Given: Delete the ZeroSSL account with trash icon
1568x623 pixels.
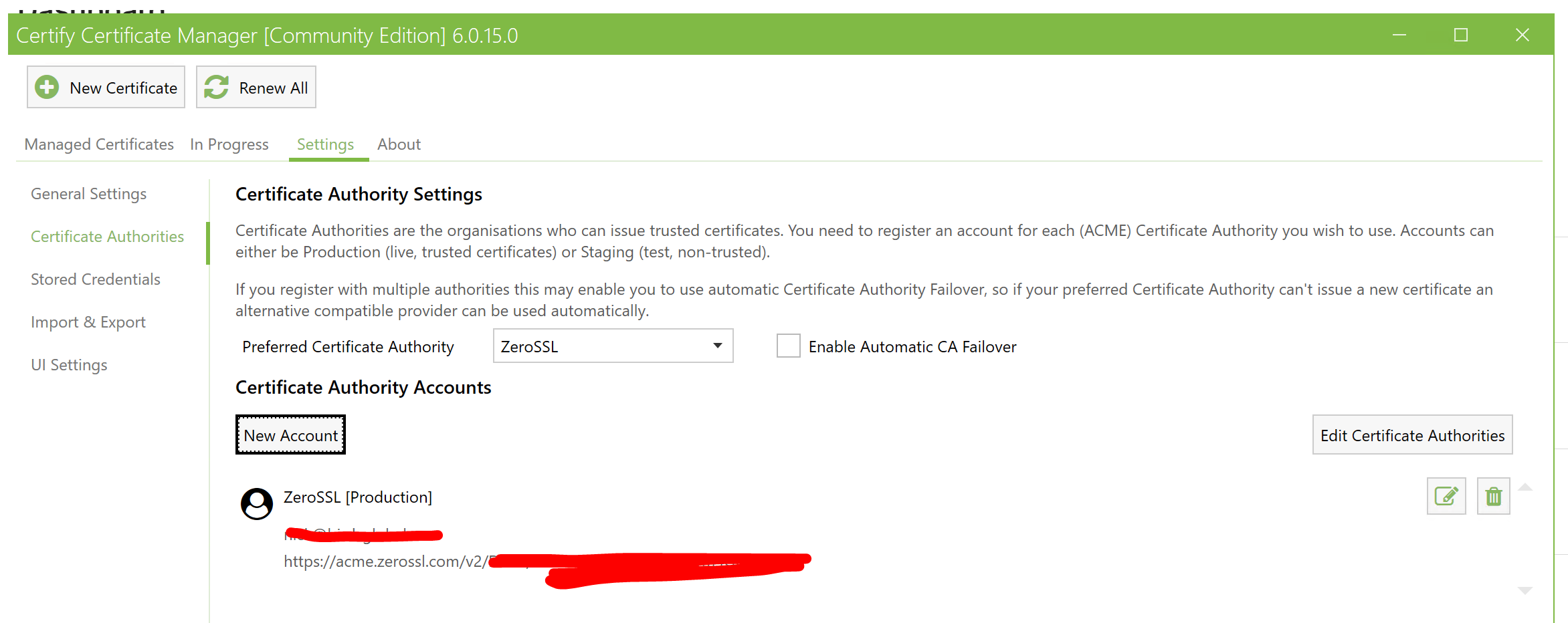Looking at the screenshot, I should pos(1493,497).
